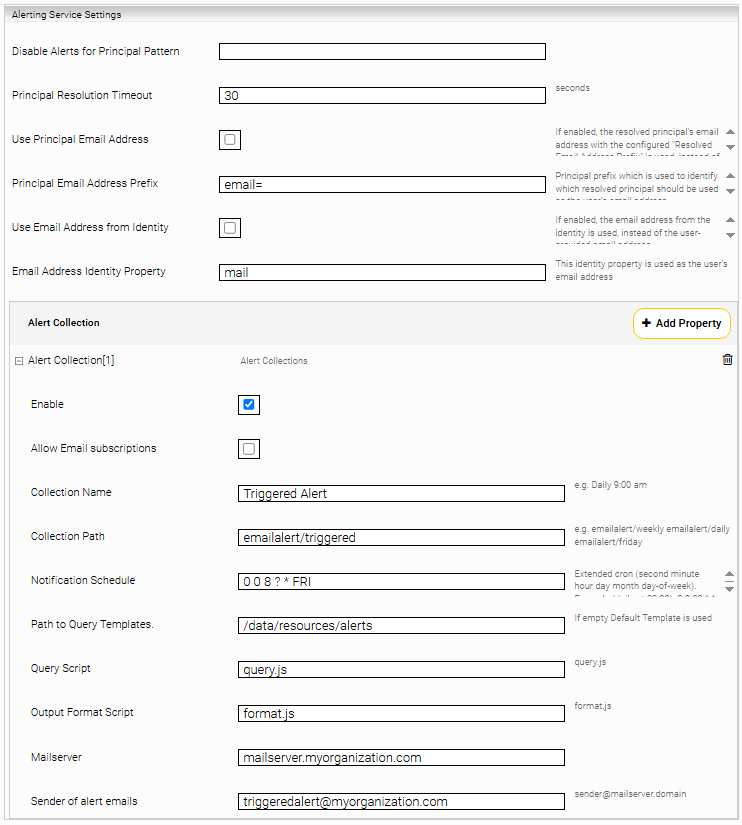Click the Alerting Service Settings title

pyautogui.click(x=66, y=15)
